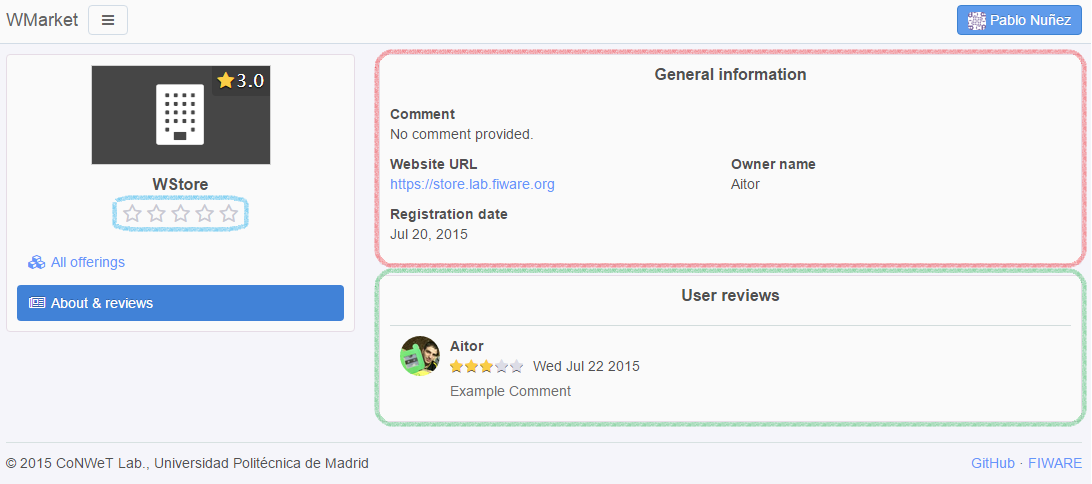This screenshot has width=1092, height=484.
Task: Rate WStore five stars
Action: [x=228, y=214]
